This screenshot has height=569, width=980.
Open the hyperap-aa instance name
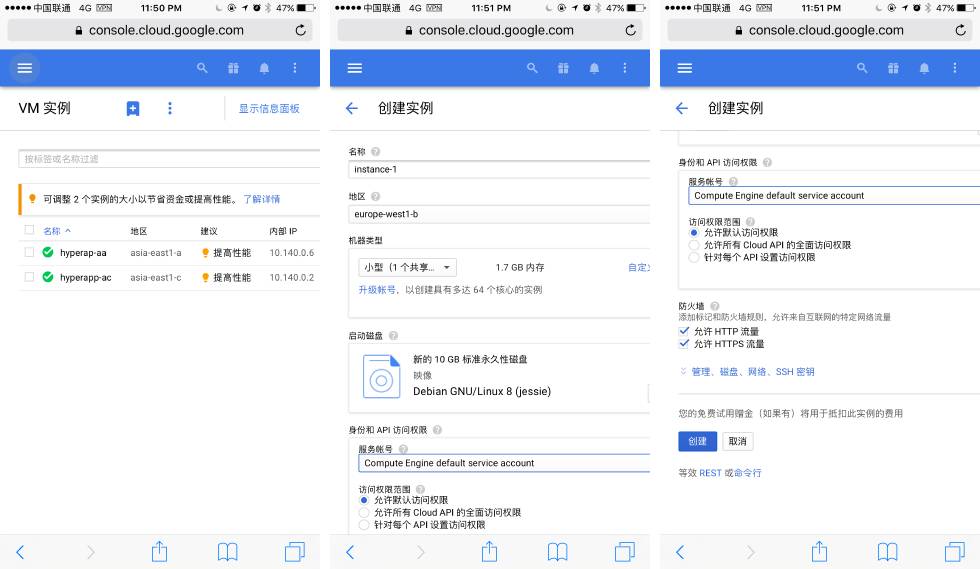coord(83,253)
